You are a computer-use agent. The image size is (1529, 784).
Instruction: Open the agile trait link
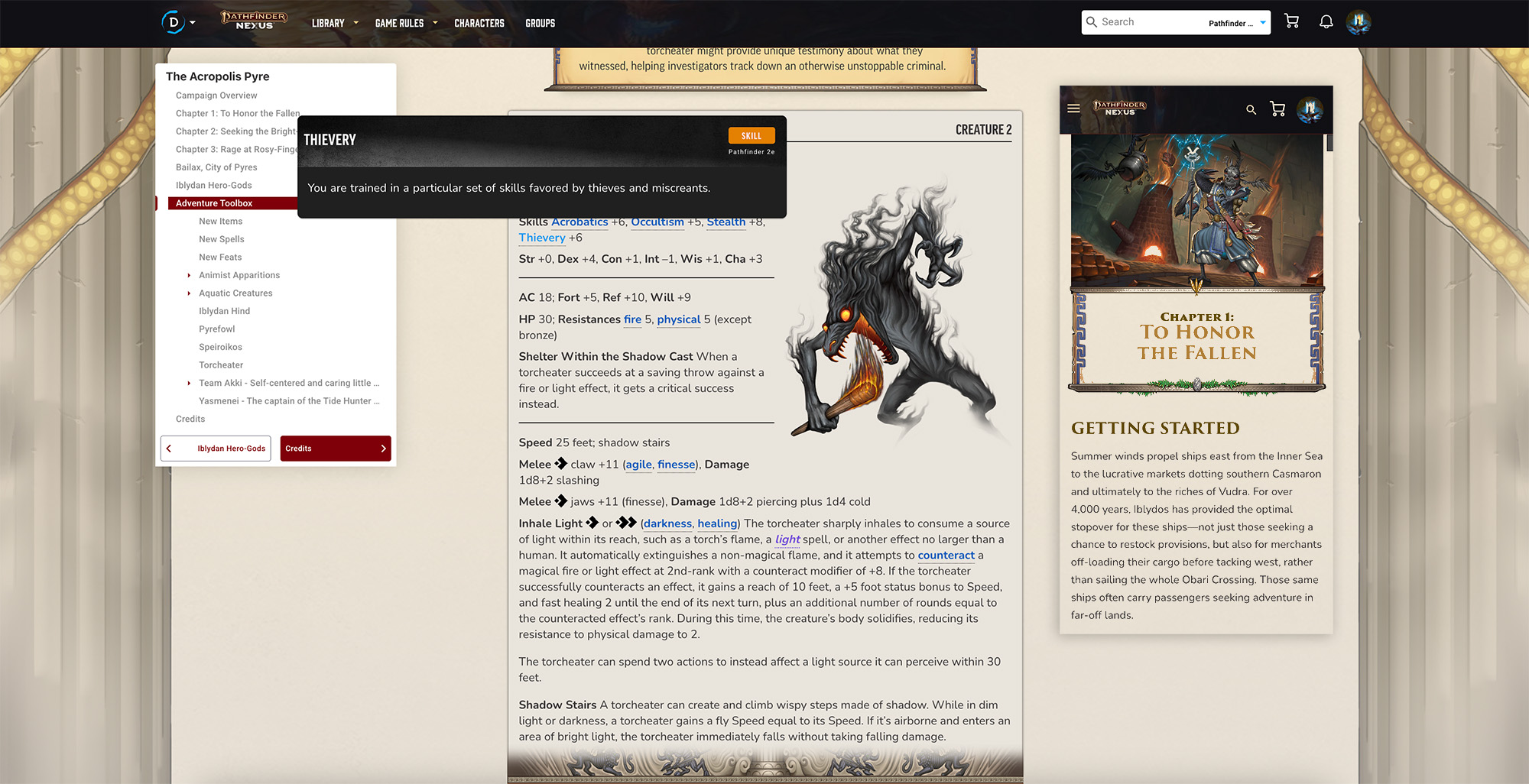point(639,465)
